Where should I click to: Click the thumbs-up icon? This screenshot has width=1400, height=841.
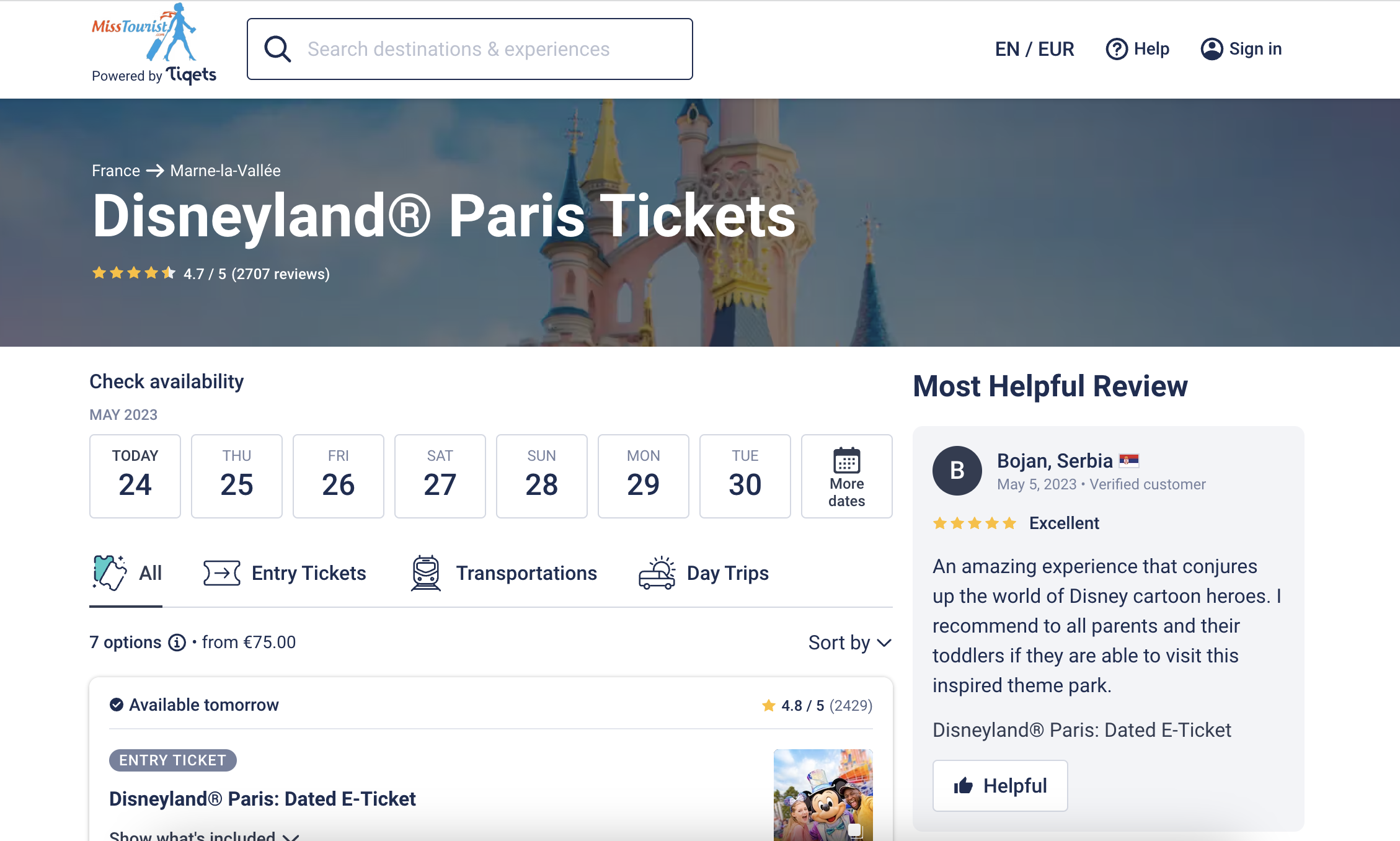[x=964, y=786]
